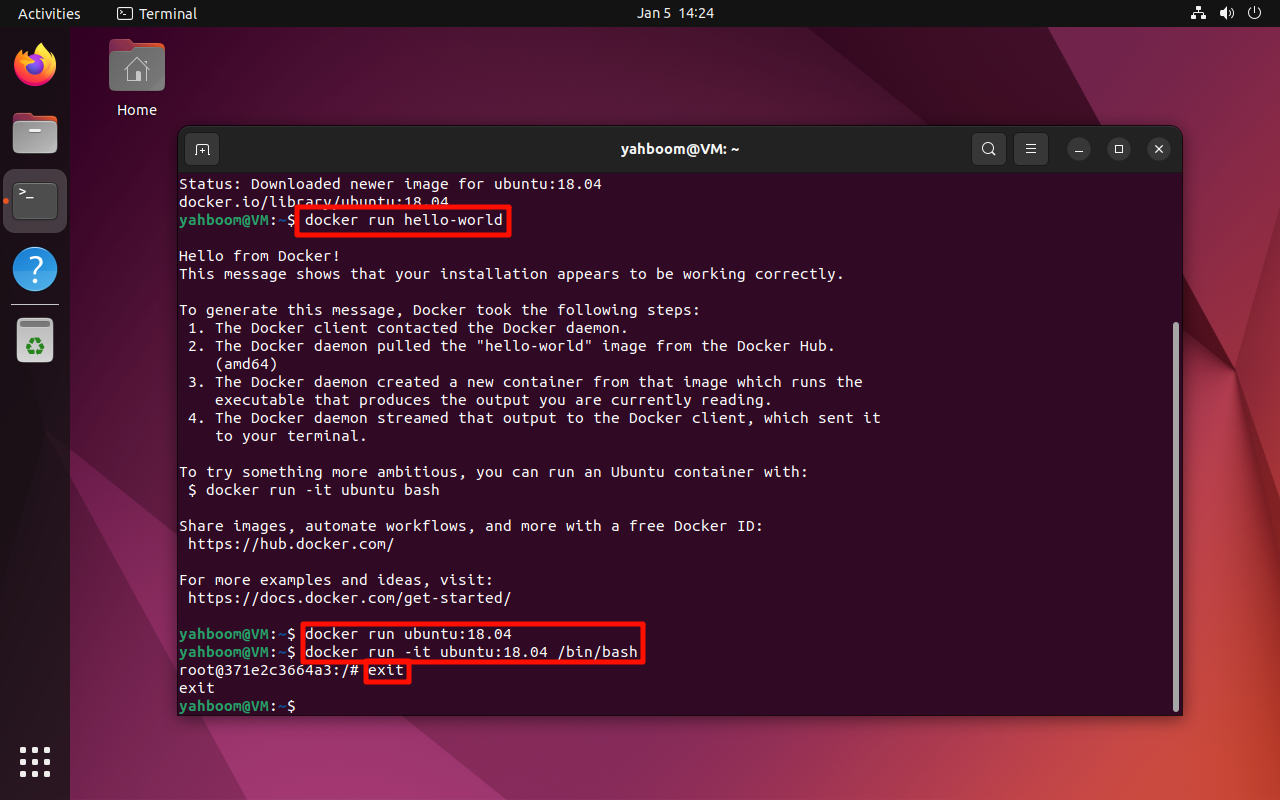Launch Firefox from the dock

pos(35,66)
